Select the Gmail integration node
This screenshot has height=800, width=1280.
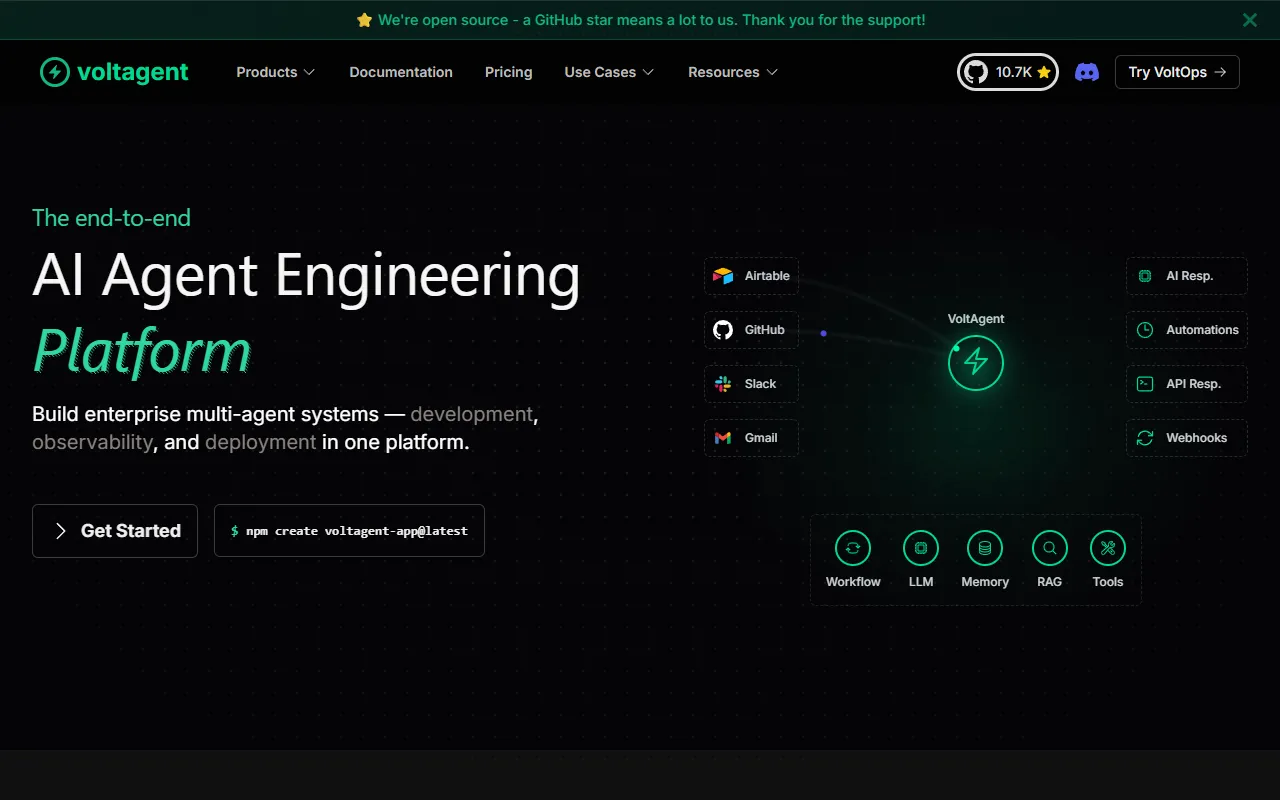[x=751, y=438]
